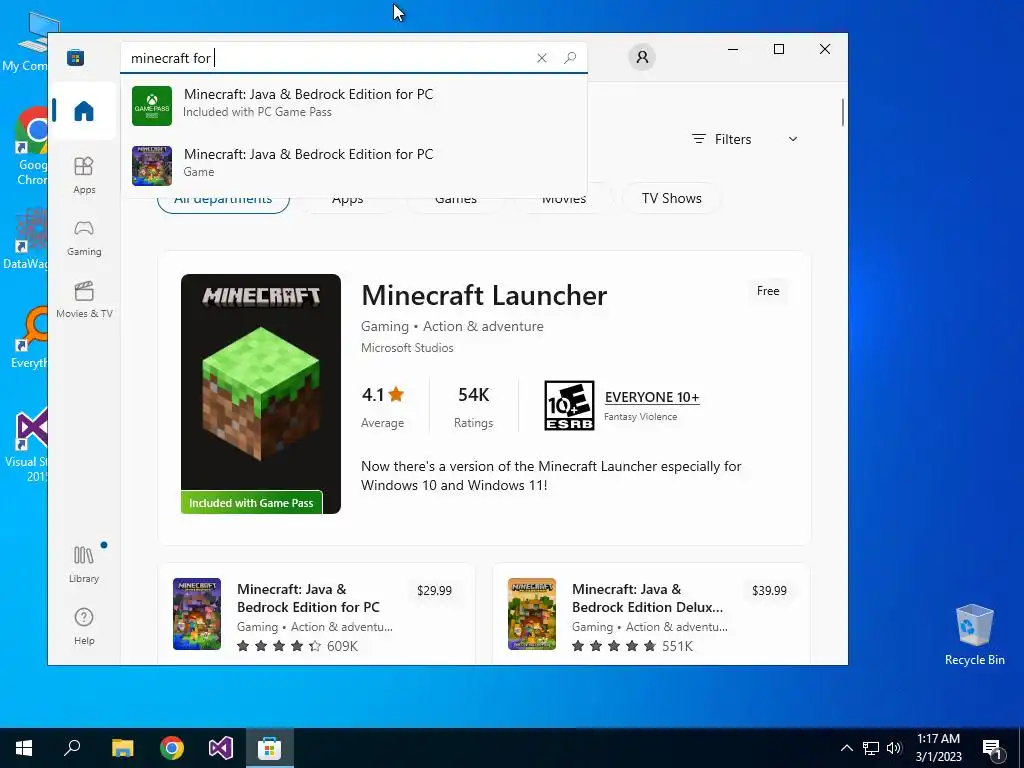Click the $29.99 price label
Viewport: 1024px width, 768px height.
(434, 590)
